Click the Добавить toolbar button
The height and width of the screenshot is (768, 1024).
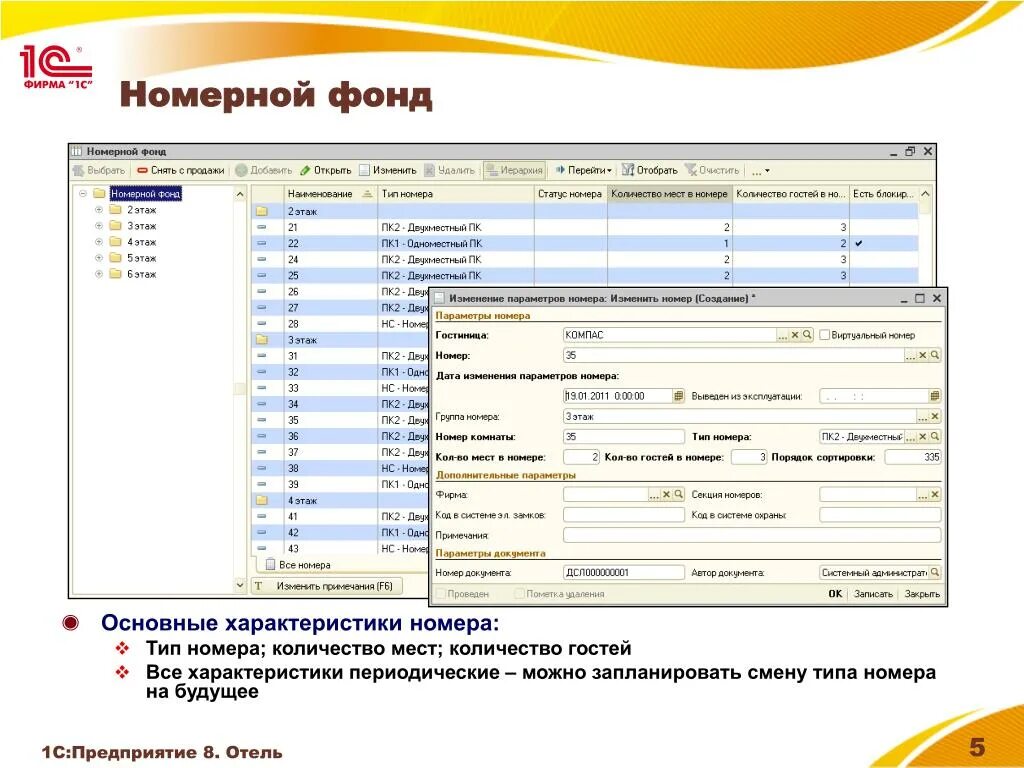[264, 170]
